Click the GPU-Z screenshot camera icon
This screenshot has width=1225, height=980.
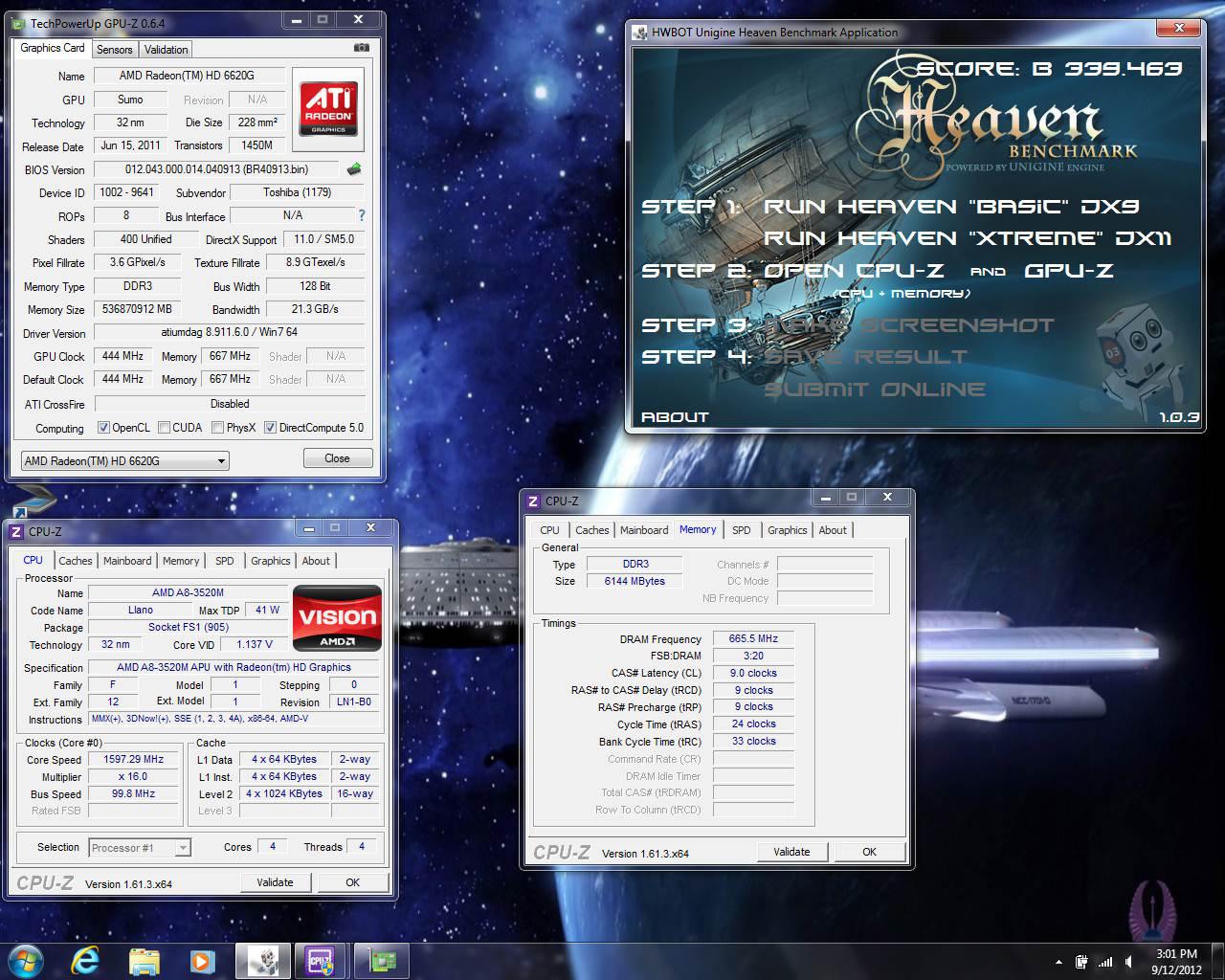[x=361, y=48]
